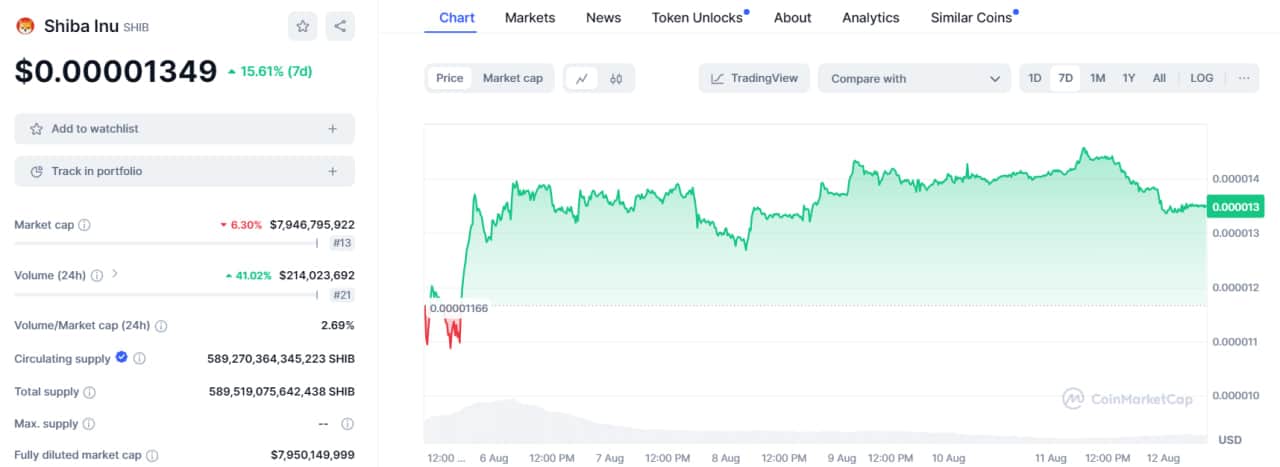Click the 6.30% market cap change

(x=241, y=225)
